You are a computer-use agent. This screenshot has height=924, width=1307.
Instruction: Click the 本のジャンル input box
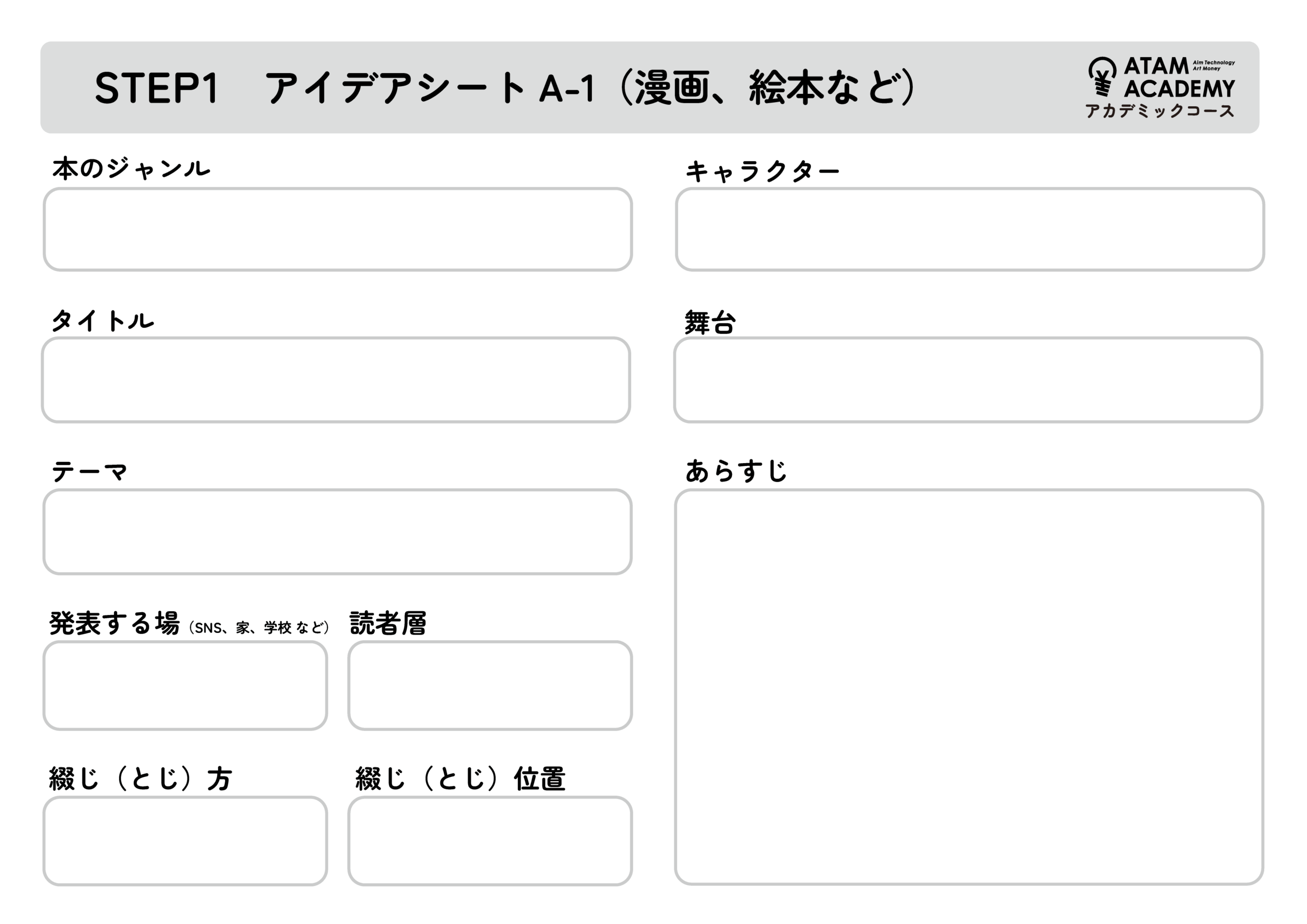pyautogui.click(x=337, y=229)
